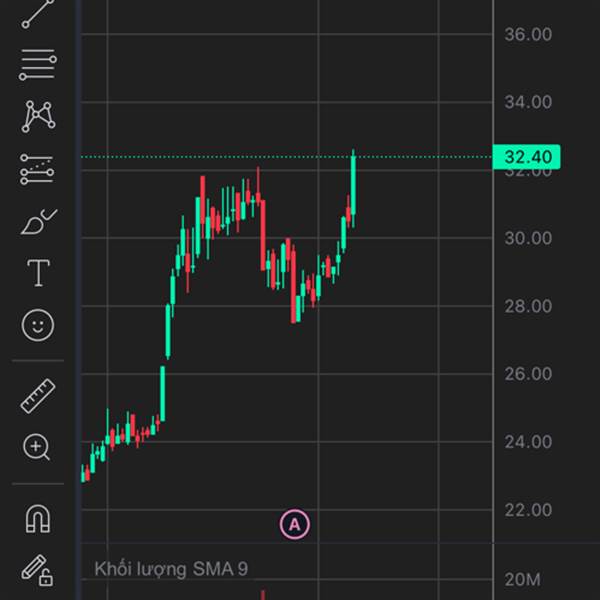Click the 34.00 price axis label
The image size is (600, 600).
click(x=528, y=102)
